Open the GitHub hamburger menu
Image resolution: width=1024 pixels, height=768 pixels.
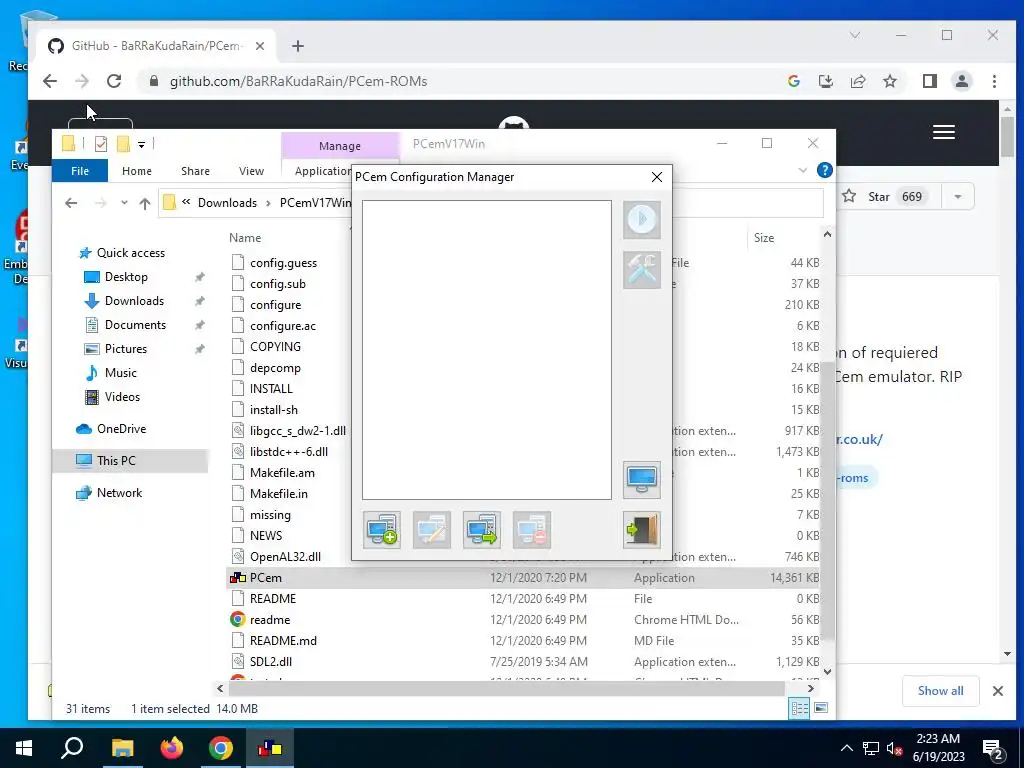tap(944, 132)
